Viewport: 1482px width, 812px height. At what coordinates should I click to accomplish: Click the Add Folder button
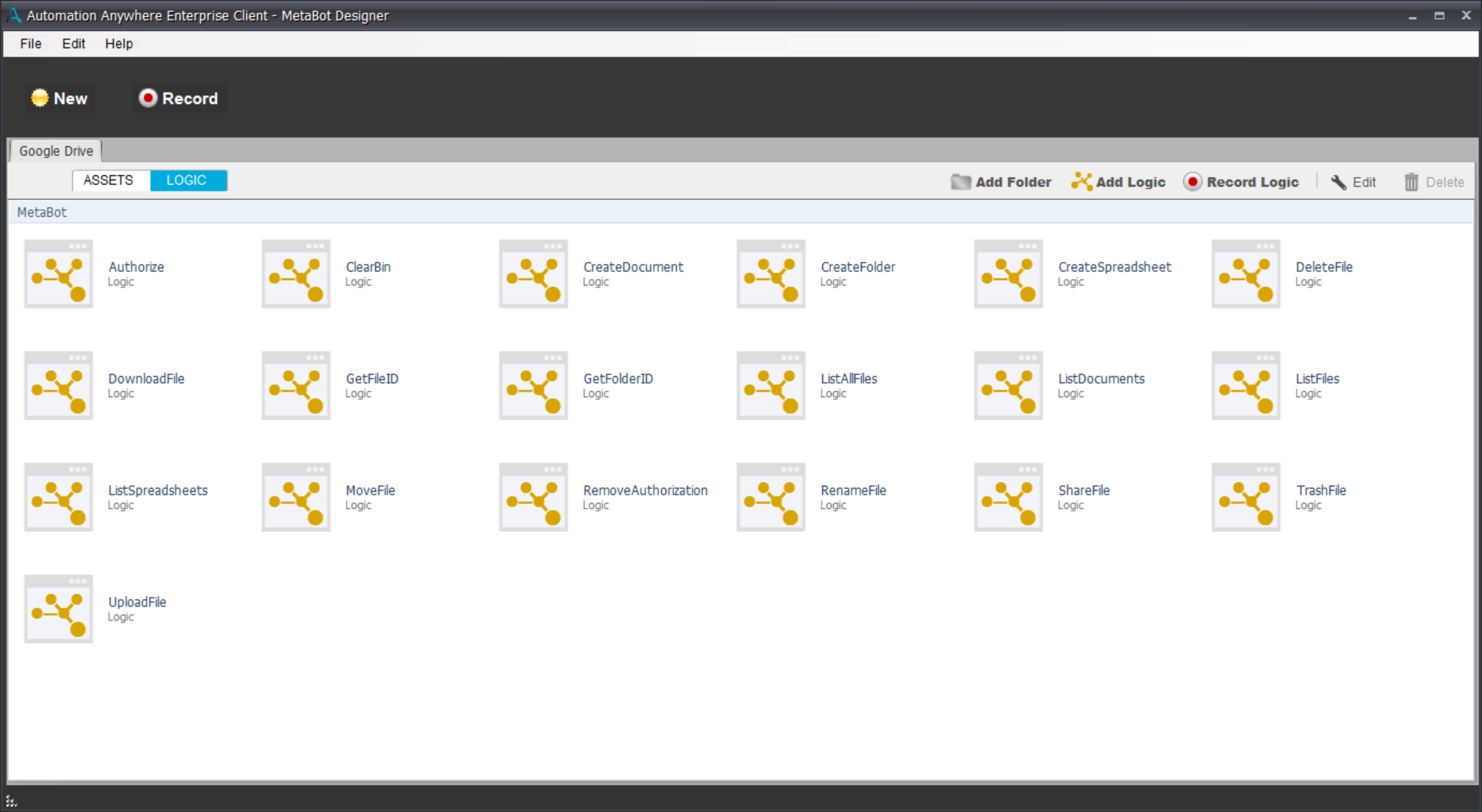[x=1001, y=182]
